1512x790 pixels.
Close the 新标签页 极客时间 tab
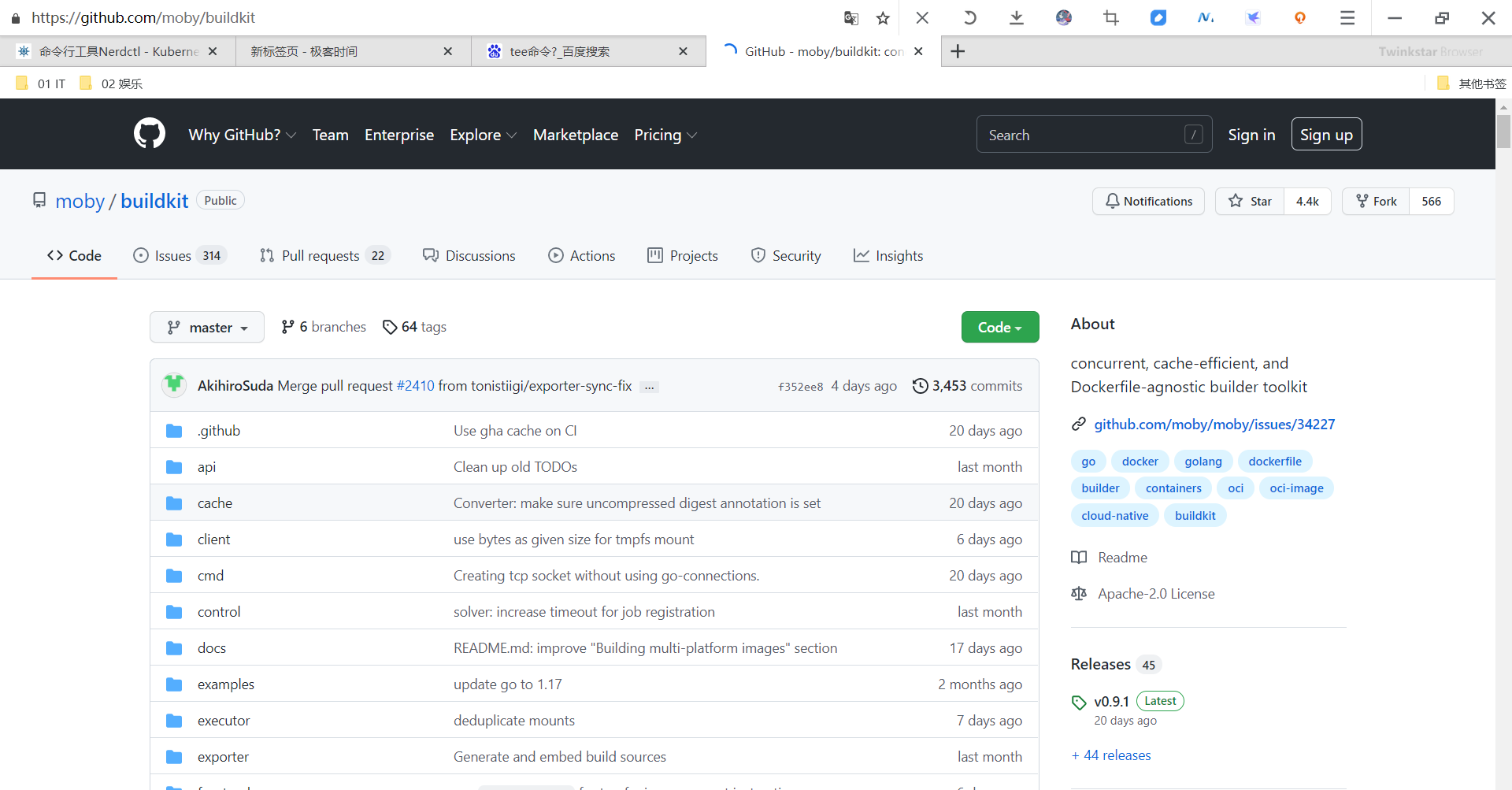click(448, 51)
